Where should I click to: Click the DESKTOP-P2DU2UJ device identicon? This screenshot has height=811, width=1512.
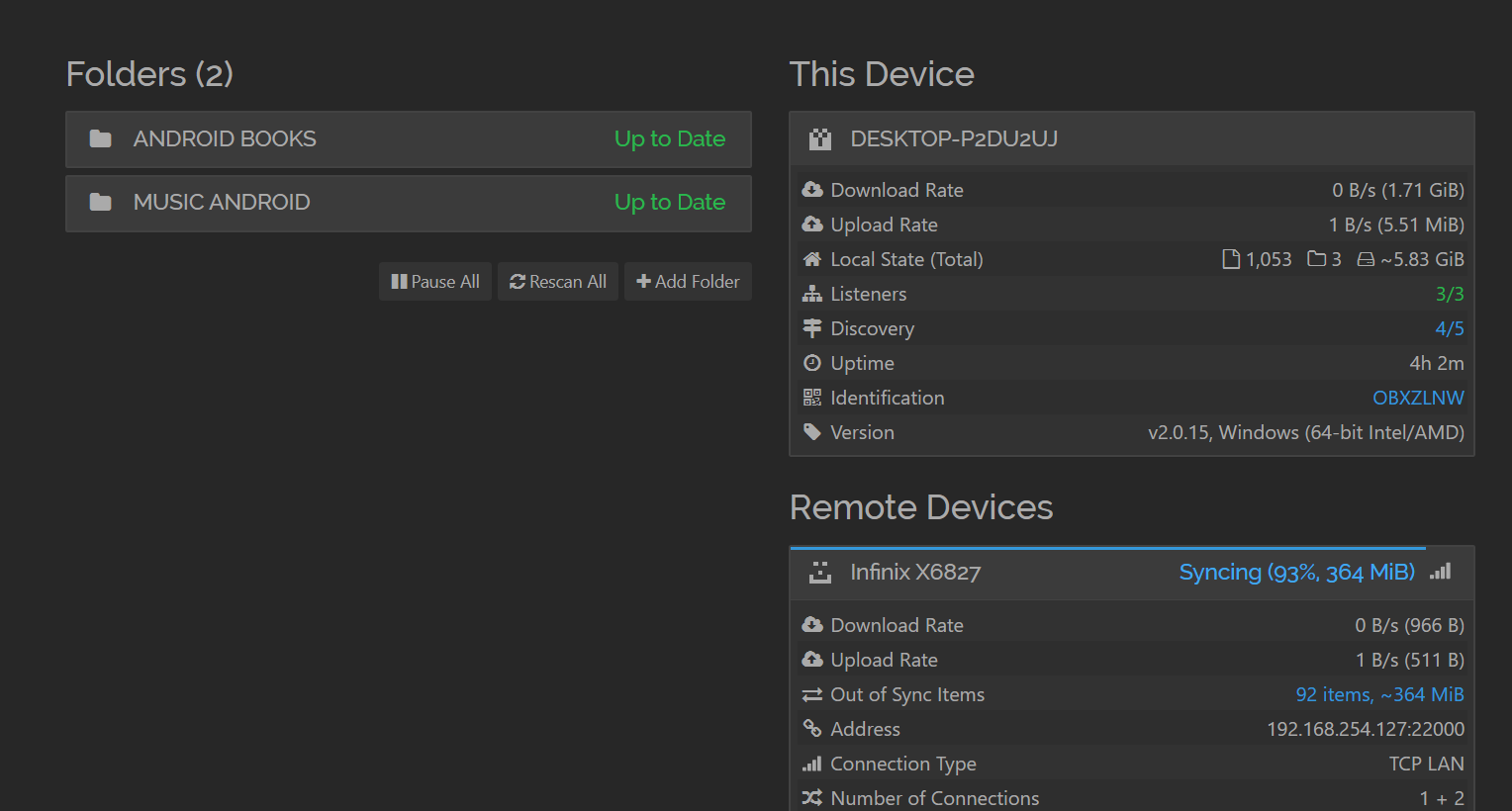click(x=820, y=139)
